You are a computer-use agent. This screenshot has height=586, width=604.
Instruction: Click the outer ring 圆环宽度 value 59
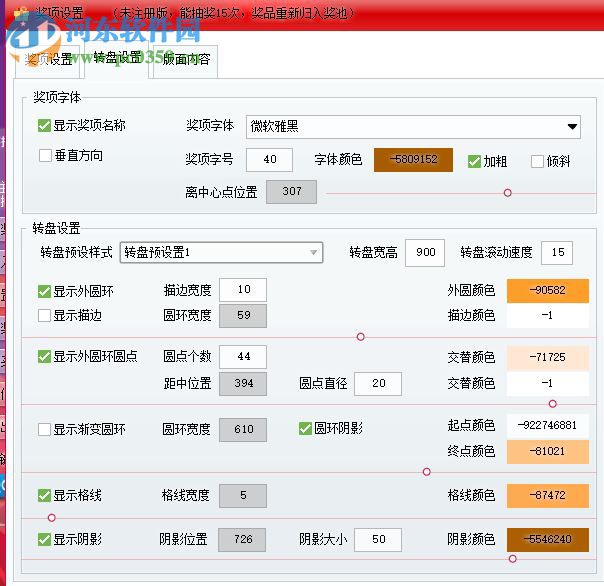pos(243,316)
